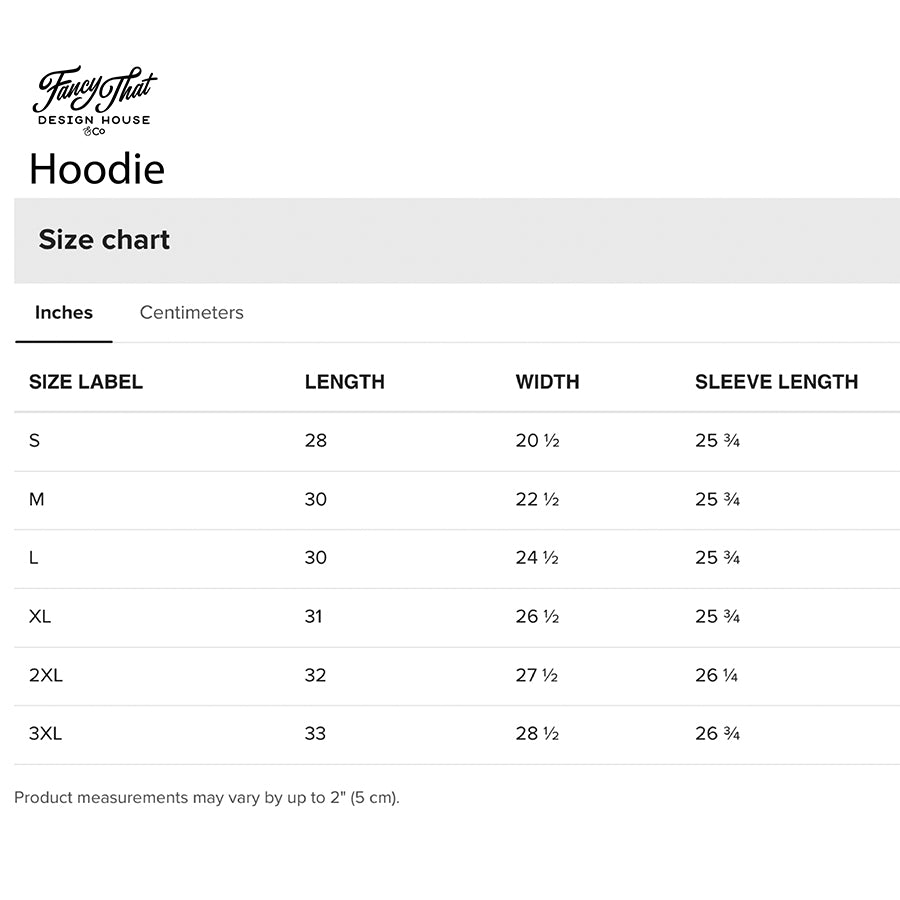Click the SIZE LABEL column header

86,382
